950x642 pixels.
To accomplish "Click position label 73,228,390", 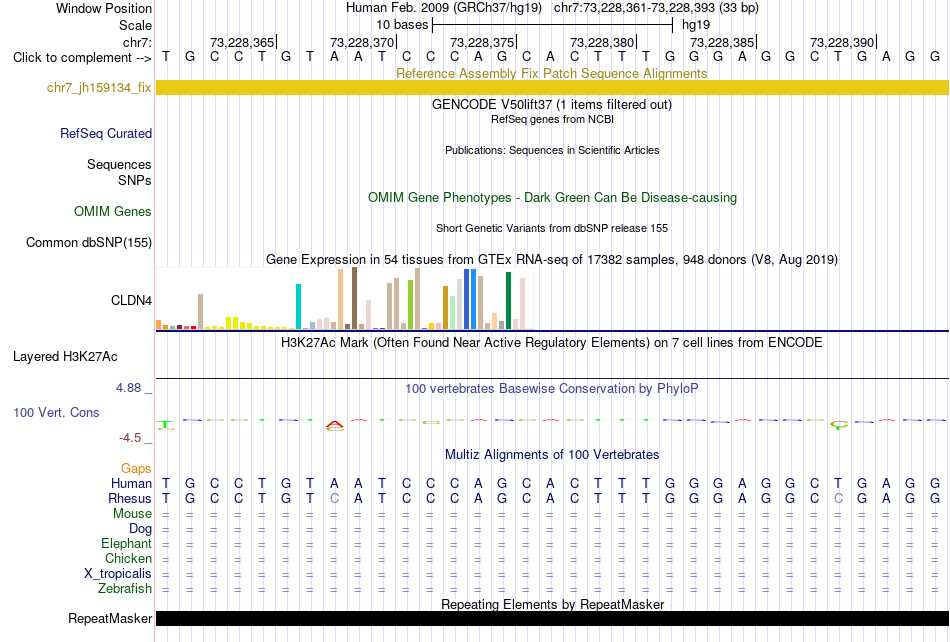I will 842,42.
